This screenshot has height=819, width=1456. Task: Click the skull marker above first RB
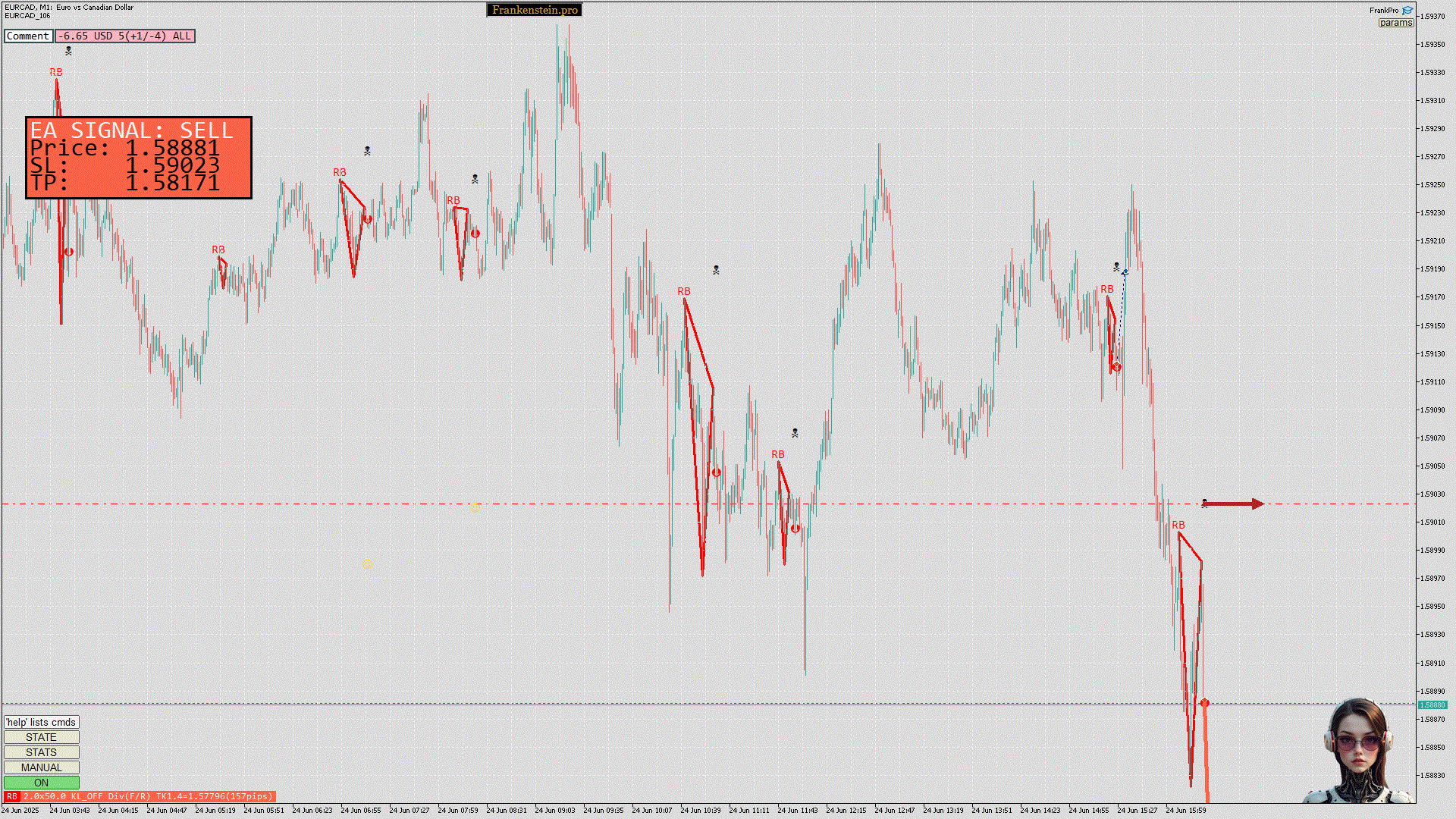point(68,51)
